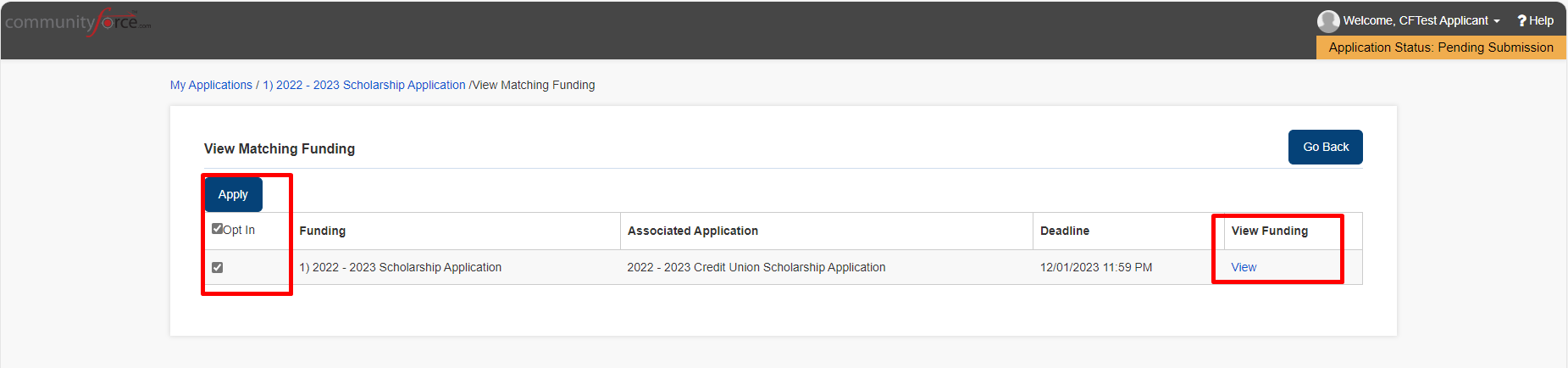
Task: Select the View Funding column header
Action: pyautogui.click(x=1270, y=231)
